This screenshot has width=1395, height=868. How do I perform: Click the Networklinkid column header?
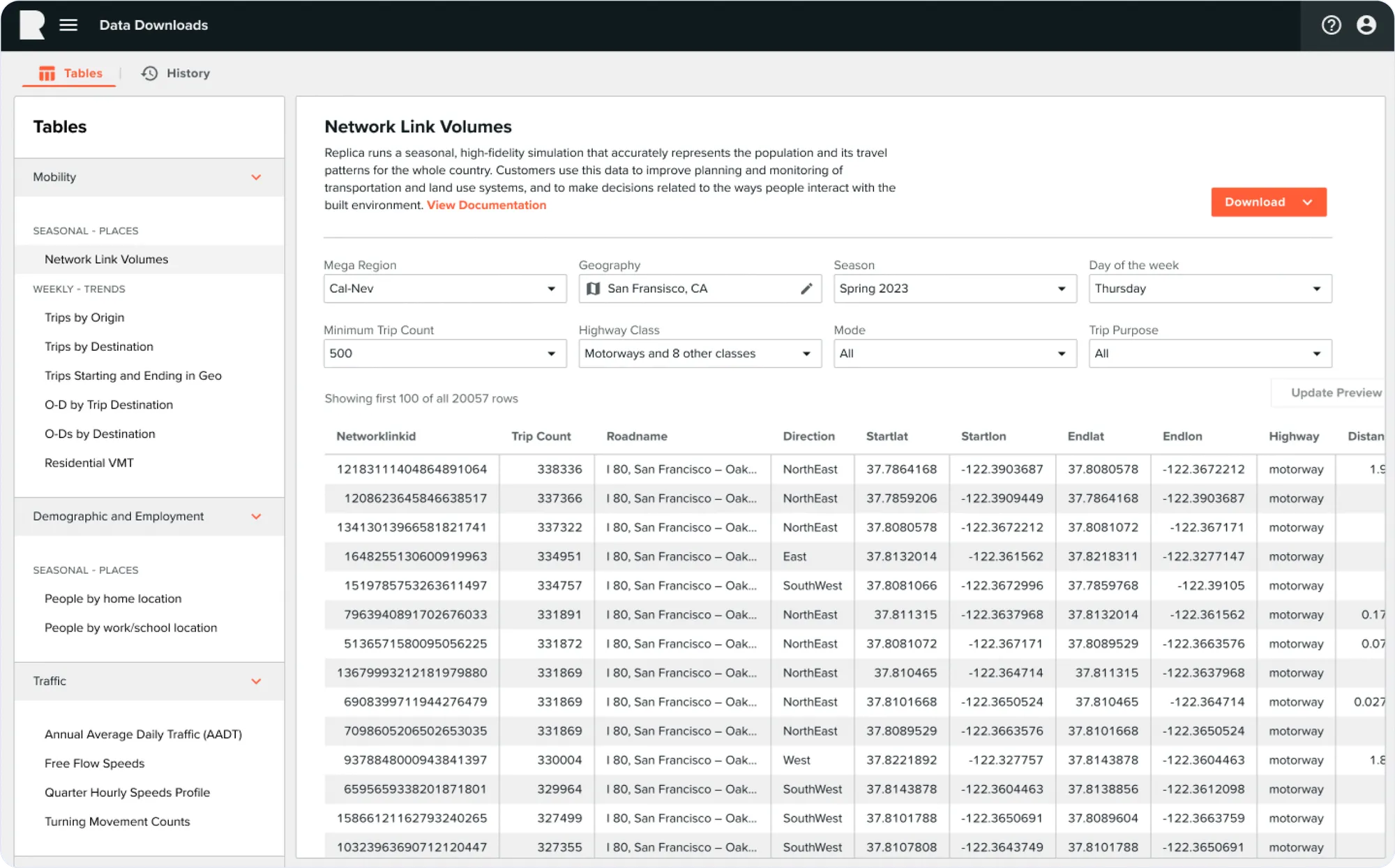pos(376,436)
